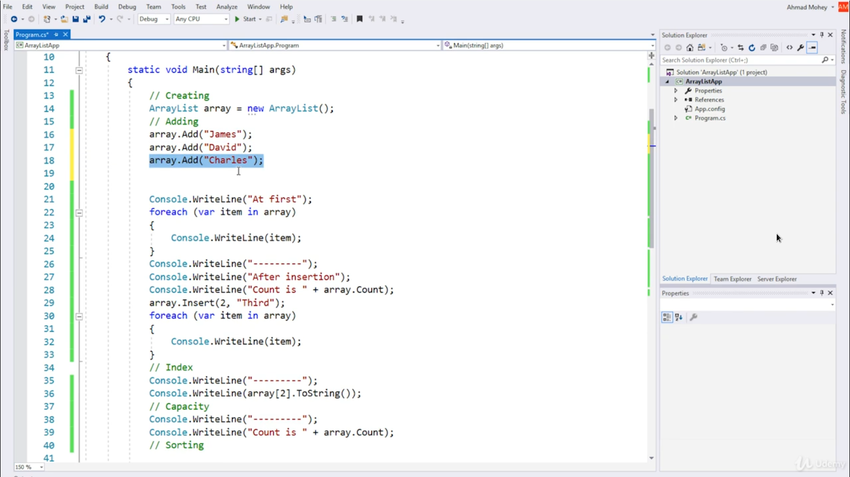Open the Main(string[] args) member dropdown
Screen dimensions: 850x477
click(x=549, y=46)
